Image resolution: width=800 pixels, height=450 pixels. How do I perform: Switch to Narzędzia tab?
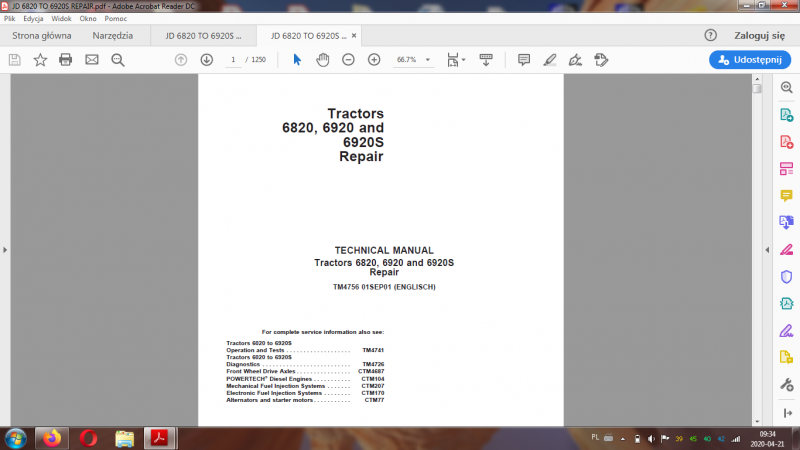[x=113, y=36]
